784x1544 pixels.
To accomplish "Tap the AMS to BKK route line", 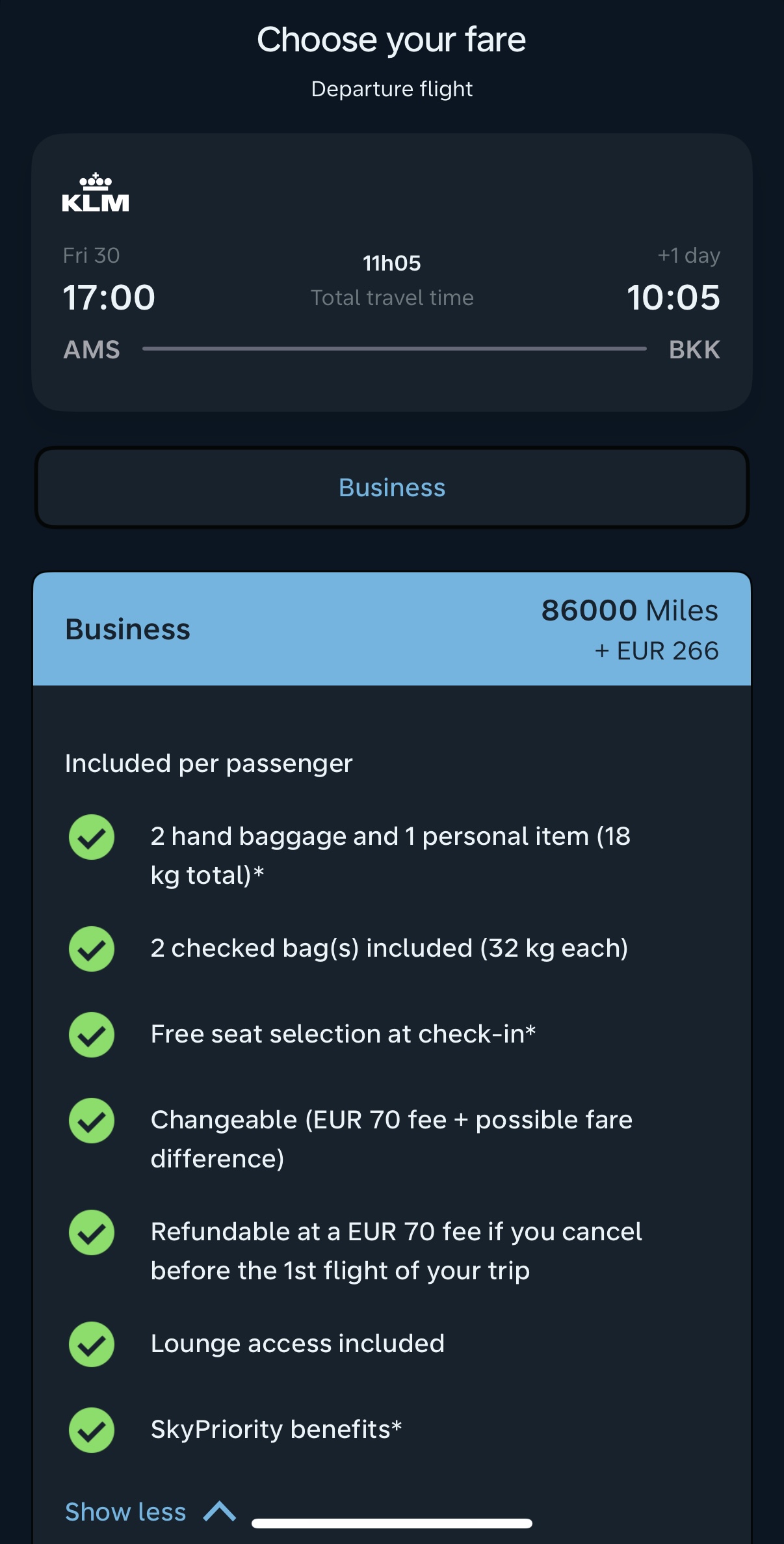I will coord(394,349).
